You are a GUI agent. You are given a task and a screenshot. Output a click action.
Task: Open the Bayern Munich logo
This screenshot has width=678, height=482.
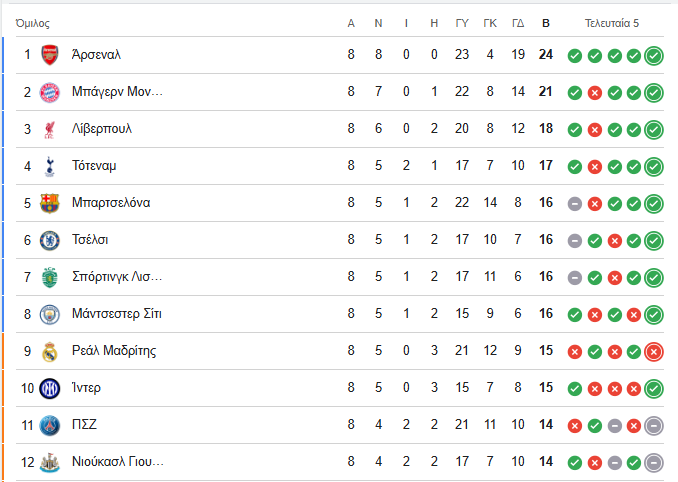(x=50, y=92)
